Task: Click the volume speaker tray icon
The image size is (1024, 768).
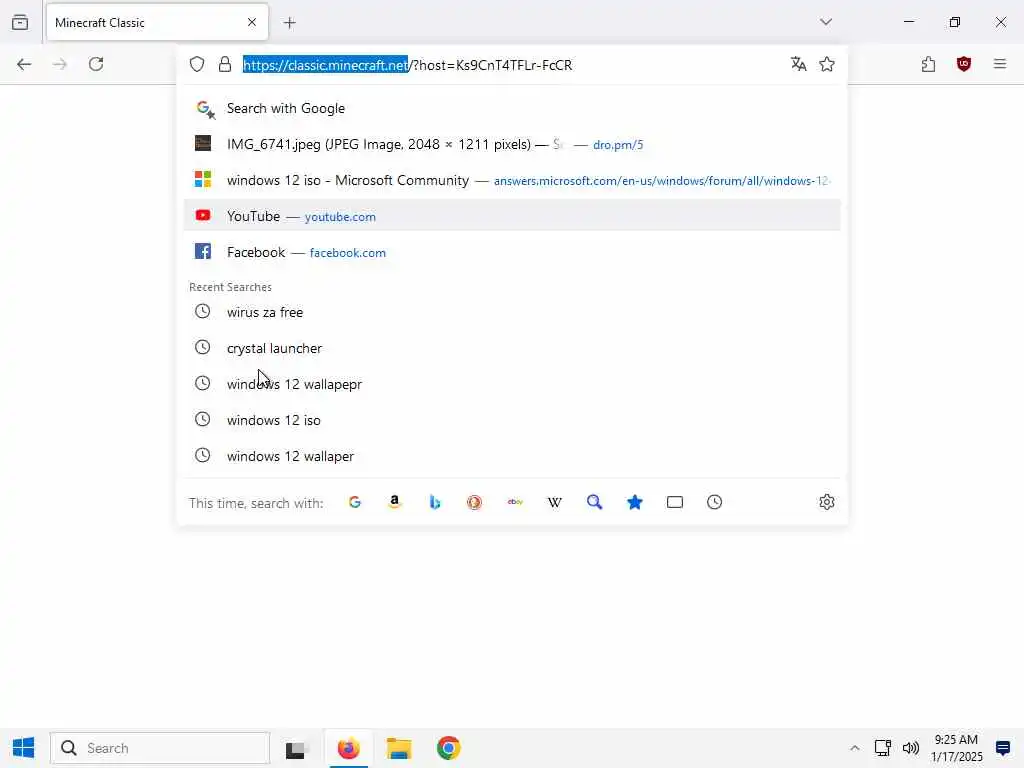Action: coord(910,748)
